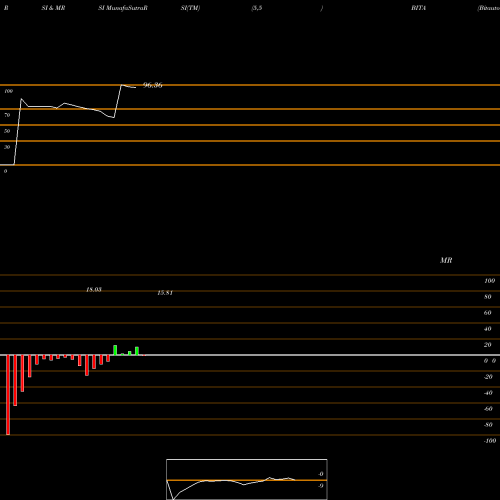Click the MR panel title

(446, 260)
